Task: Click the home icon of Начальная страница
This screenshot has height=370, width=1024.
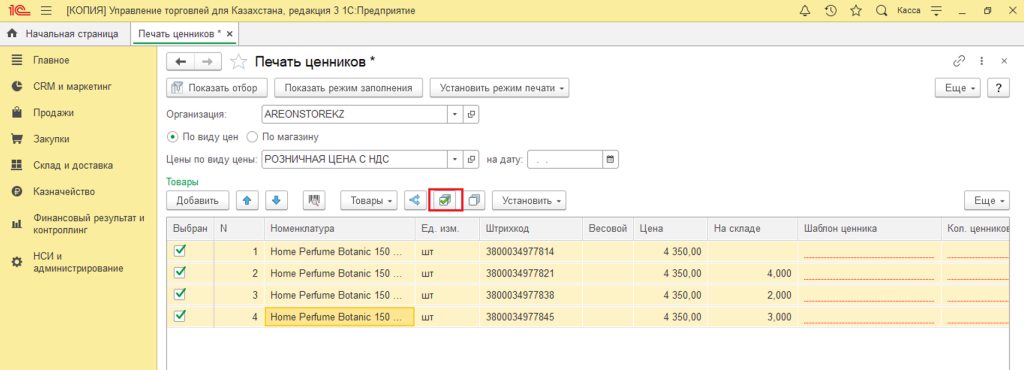Action: [12, 33]
